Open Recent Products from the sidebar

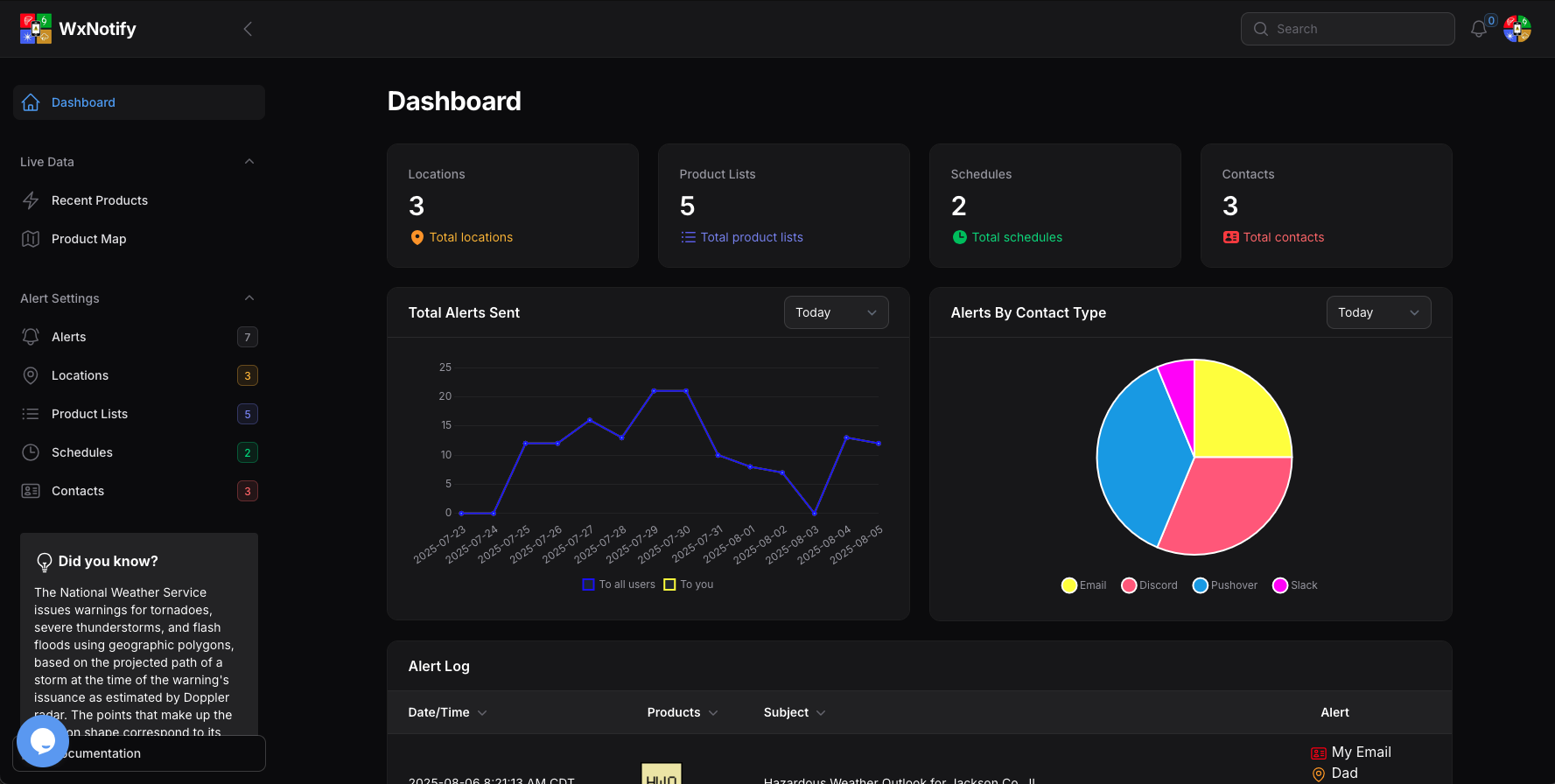click(x=99, y=200)
